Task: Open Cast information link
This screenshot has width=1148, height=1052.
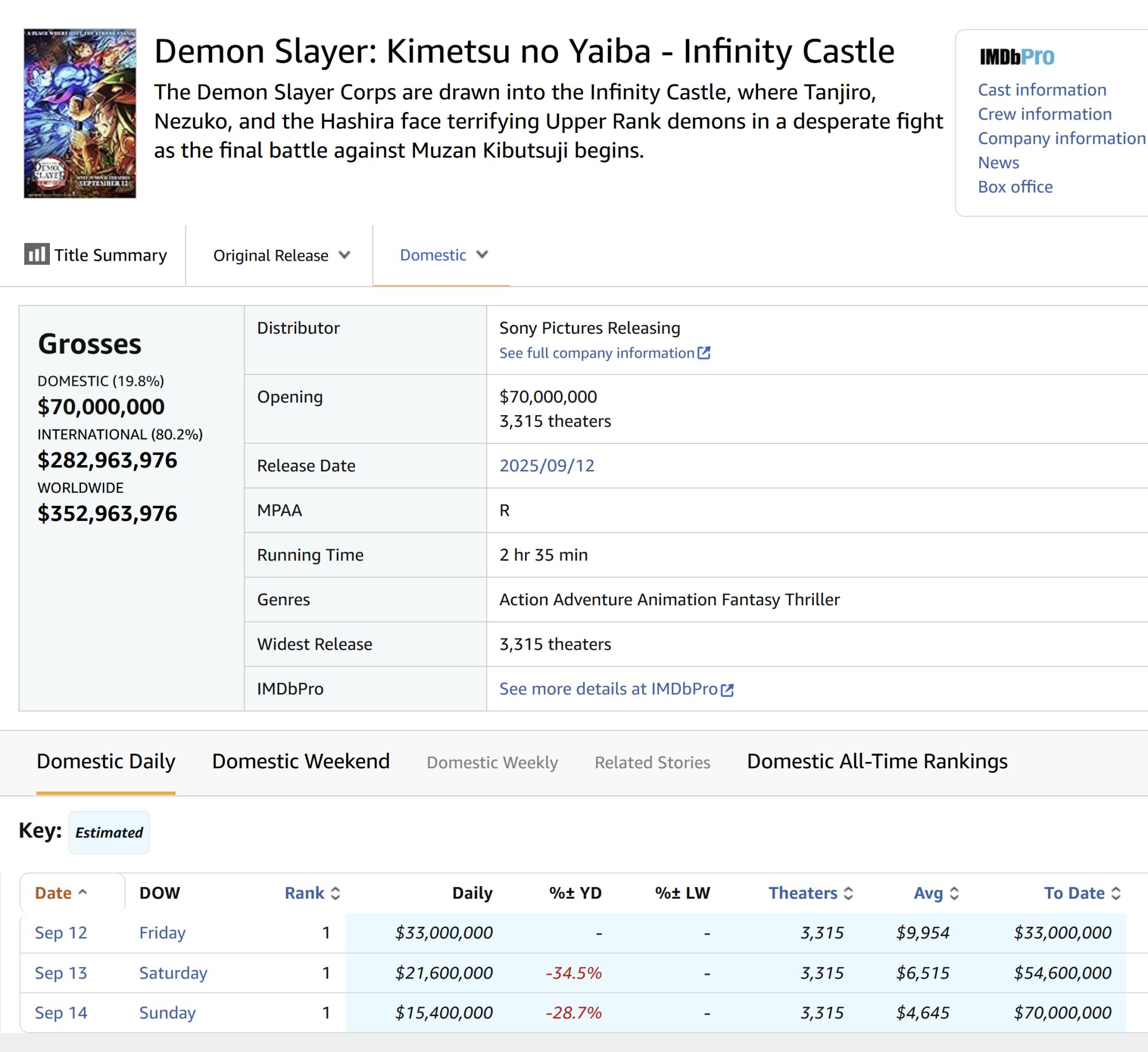Action: 1042,90
